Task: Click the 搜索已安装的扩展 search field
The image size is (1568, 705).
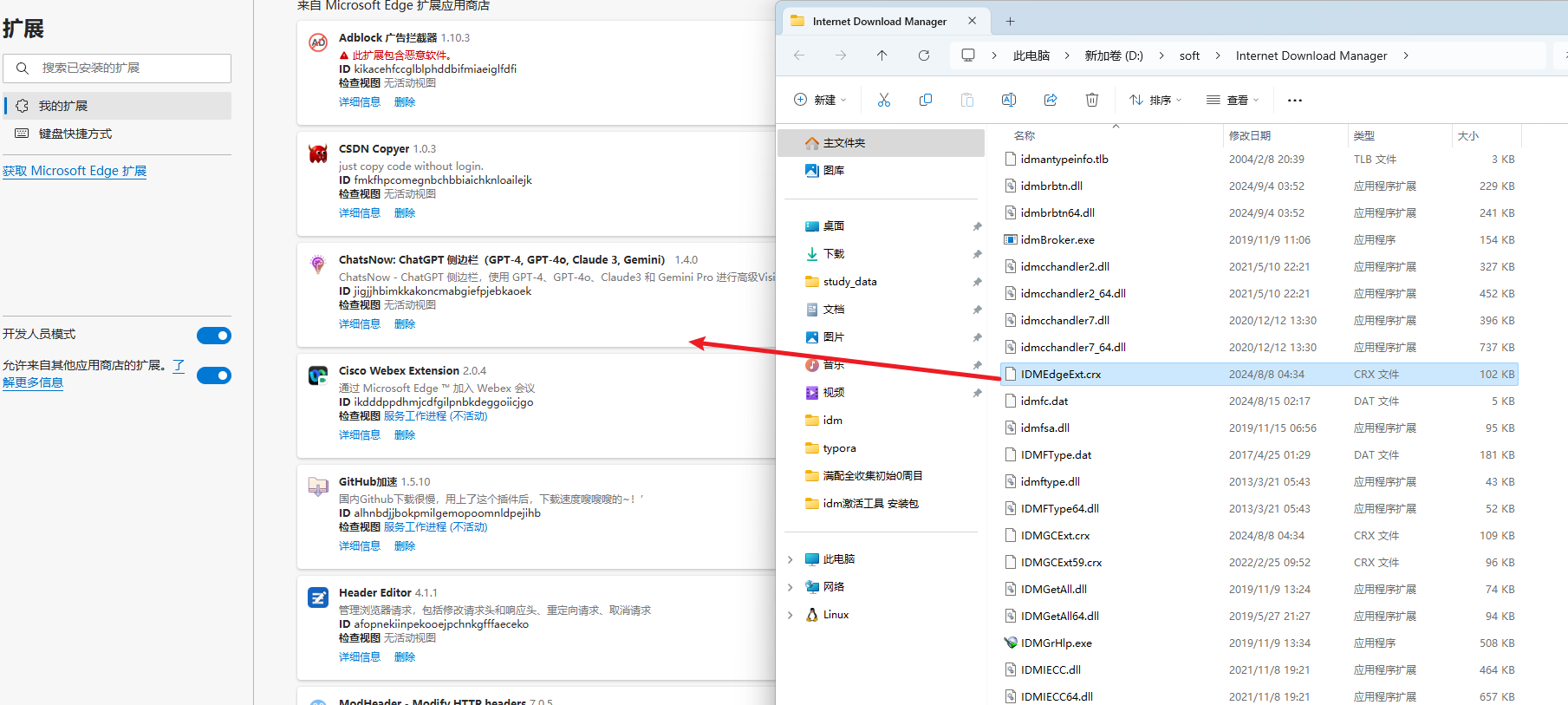Action: coord(117,68)
